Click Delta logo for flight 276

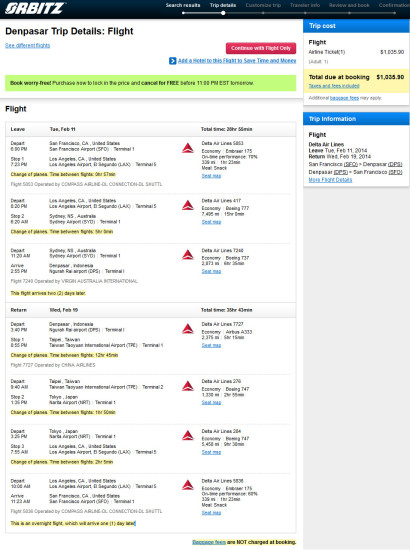click(188, 386)
